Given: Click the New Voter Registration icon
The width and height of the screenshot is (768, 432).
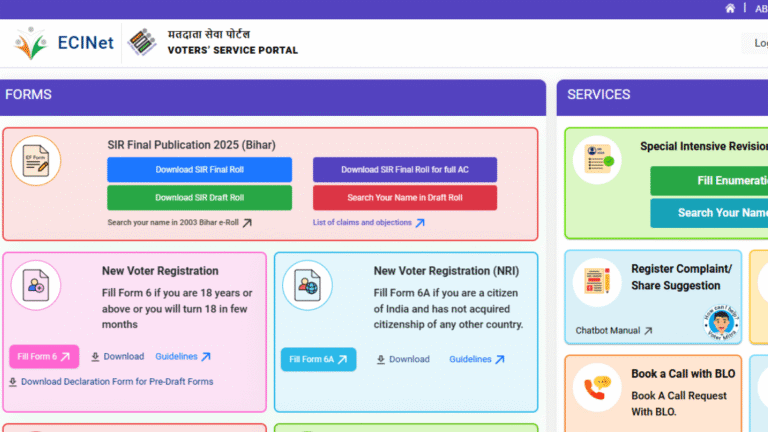Looking at the screenshot, I should tap(36, 285).
